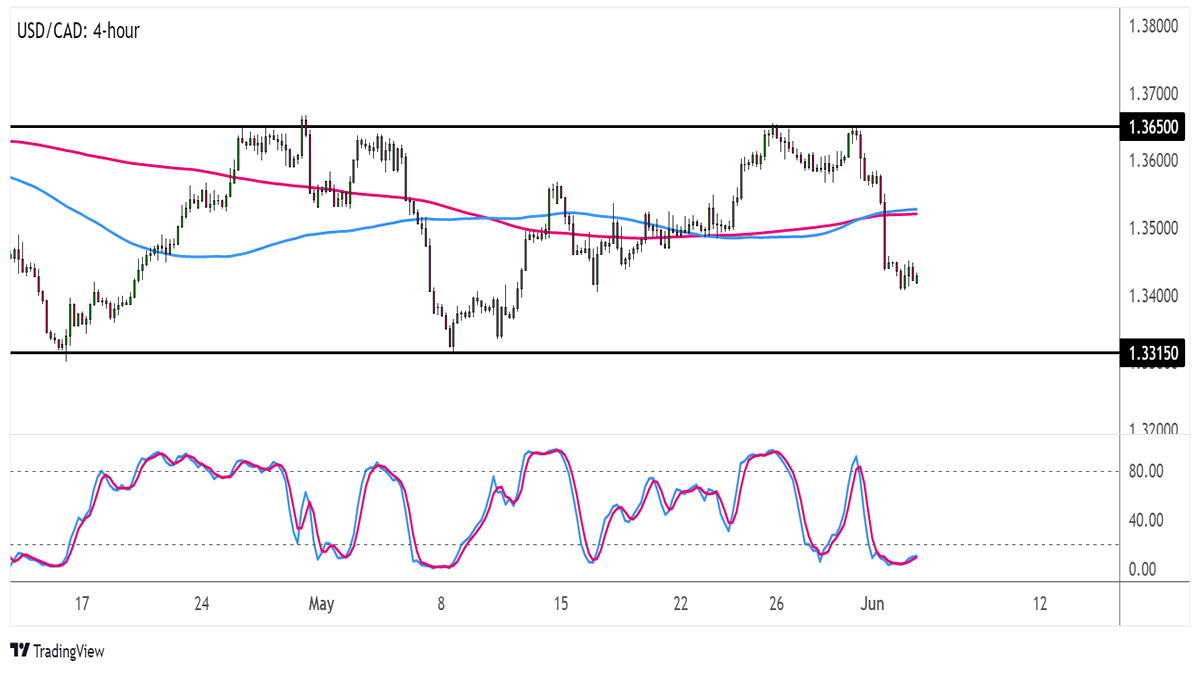Click the latest candlestick near 1.34000

917,279
